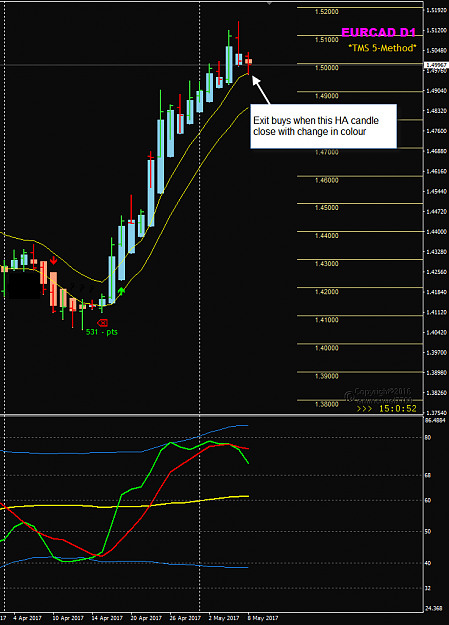Click 1.46880 on the price axis
This screenshot has height=625, width=449.
(436, 151)
